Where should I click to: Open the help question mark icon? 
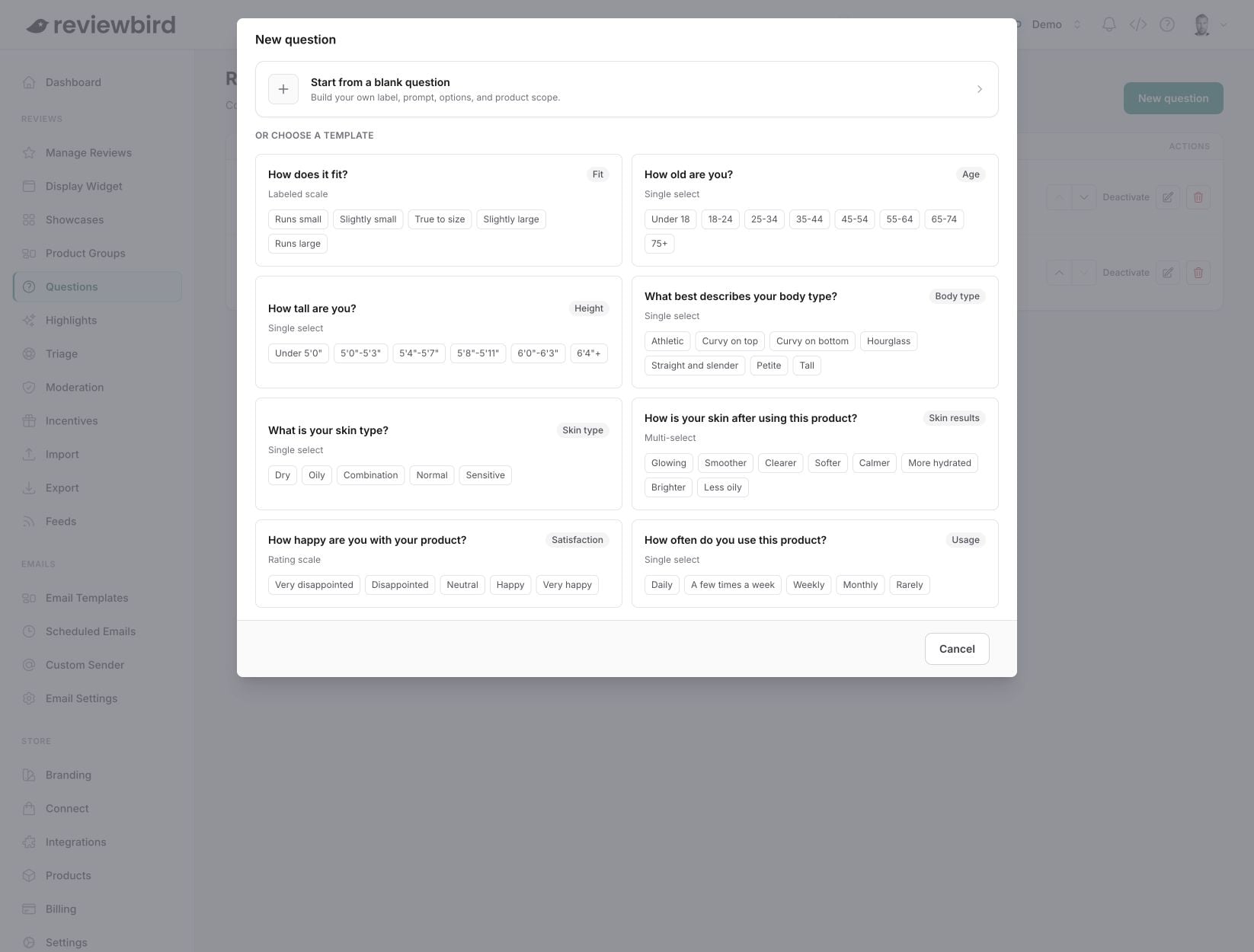(x=1167, y=24)
